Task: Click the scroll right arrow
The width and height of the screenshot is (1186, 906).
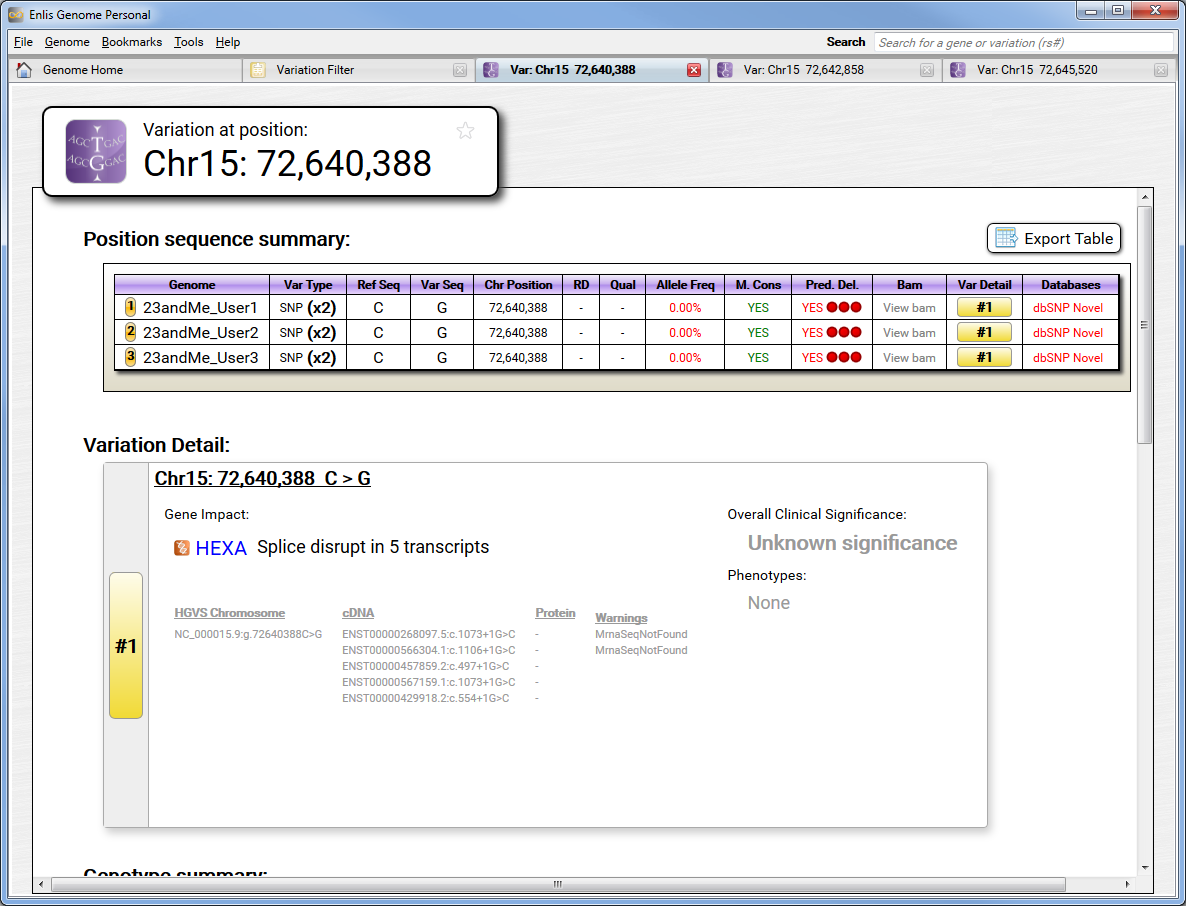Action: 1127,884
